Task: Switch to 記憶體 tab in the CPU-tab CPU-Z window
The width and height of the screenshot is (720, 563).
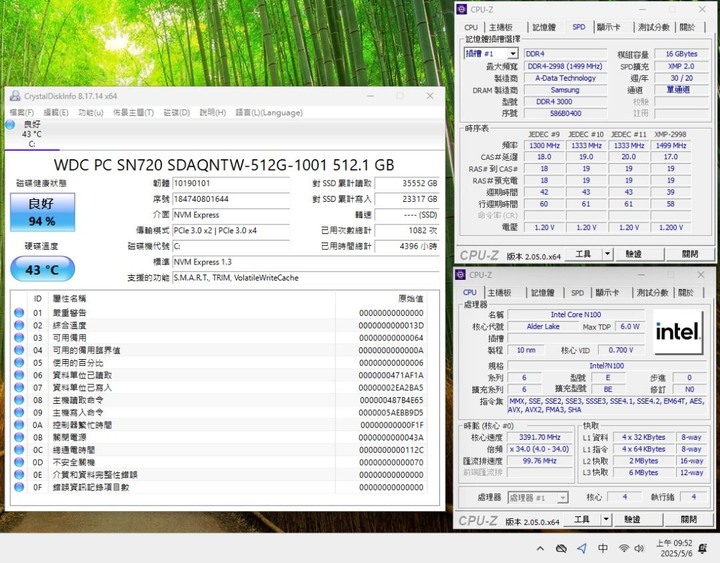Action: pos(542,293)
